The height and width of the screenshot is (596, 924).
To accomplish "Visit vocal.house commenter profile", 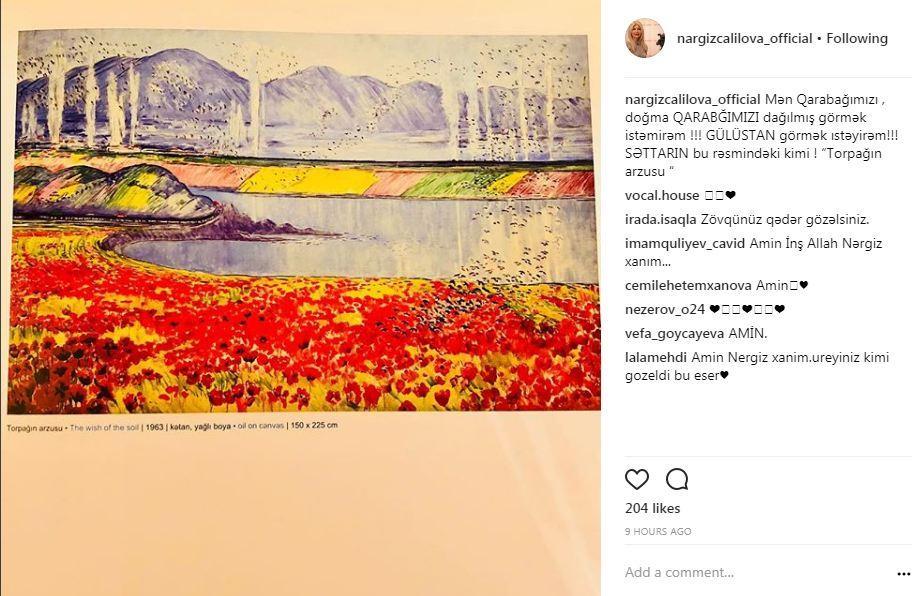I will [662, 195].
